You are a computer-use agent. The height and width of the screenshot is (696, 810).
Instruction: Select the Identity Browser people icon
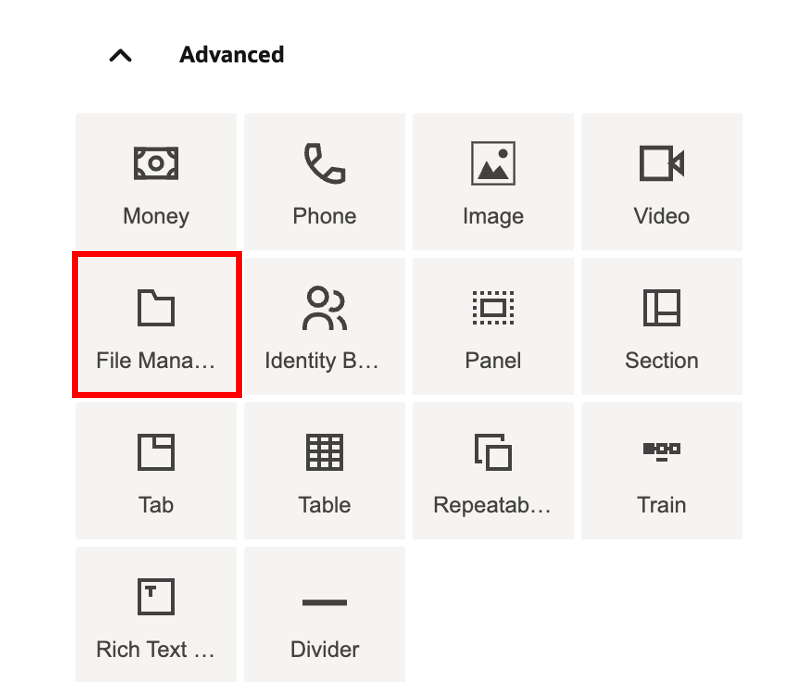pos(324,308)
